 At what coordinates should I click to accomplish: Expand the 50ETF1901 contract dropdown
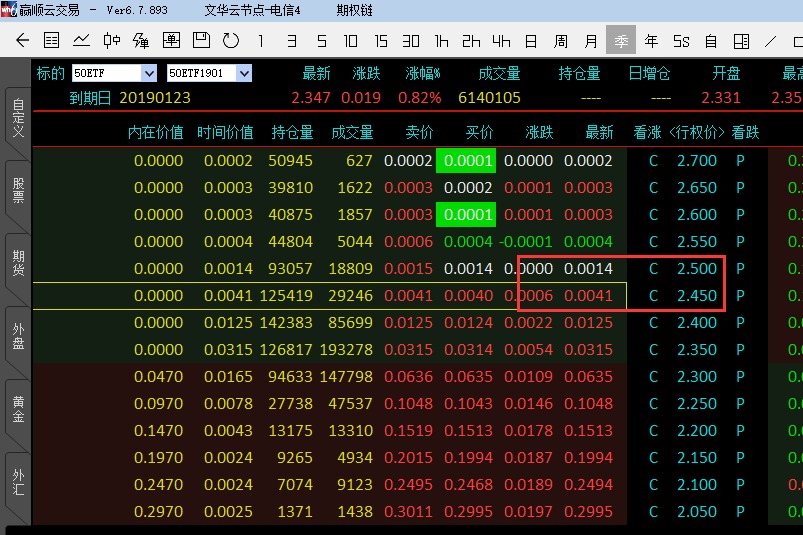[x=244, y=73]
